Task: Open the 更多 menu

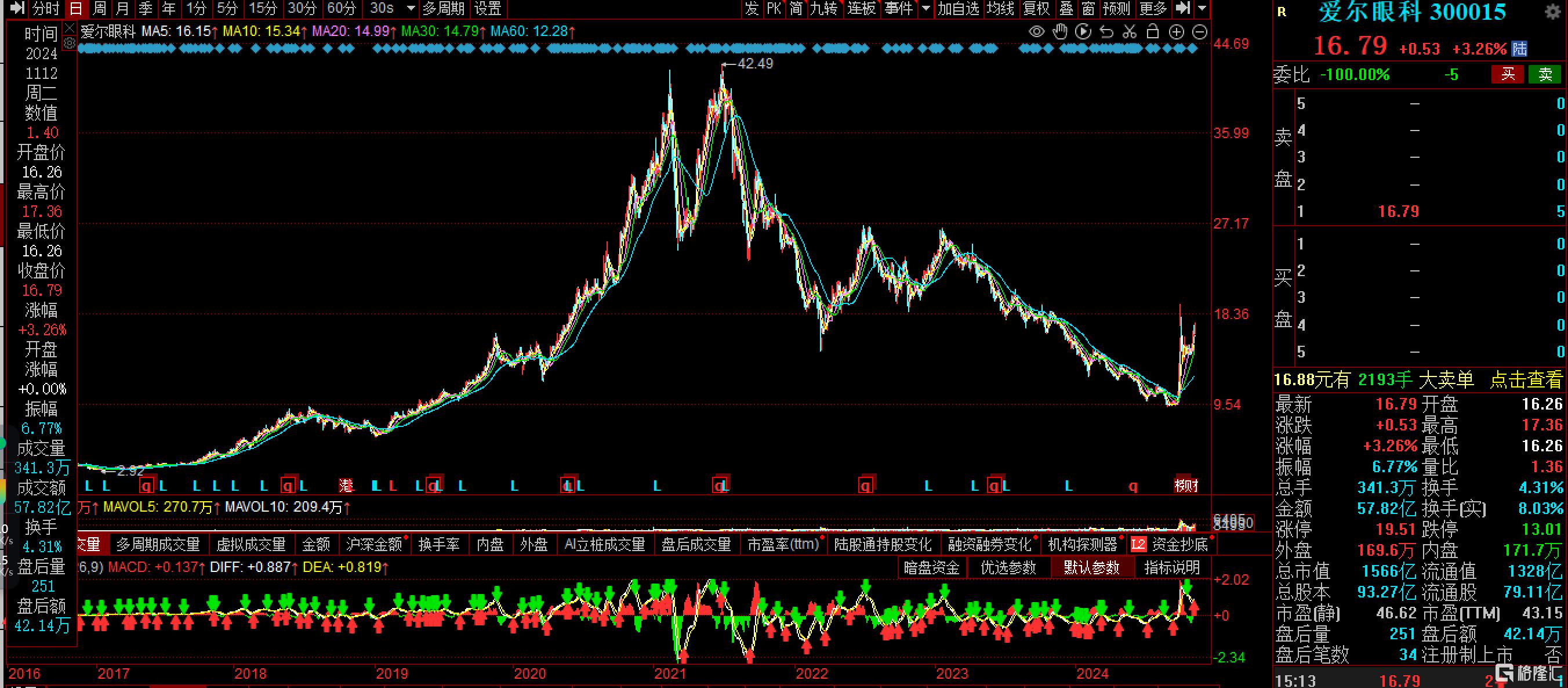Action: point(1153,9)
